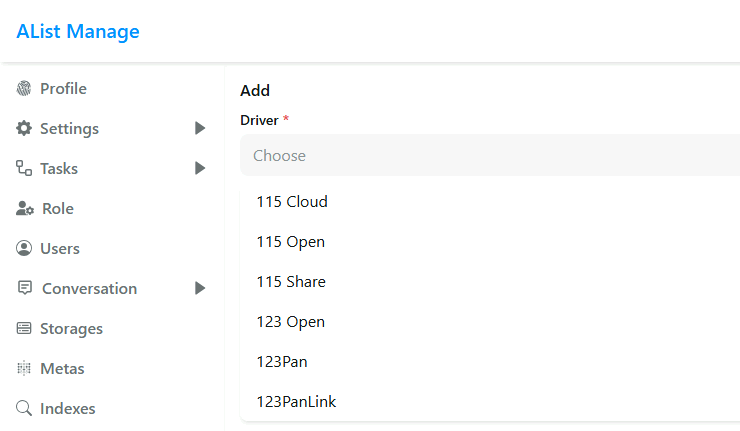This screenshot has height=431, width=740.
Task: Select 123PanLink driver option
Action: pos(296,402)
